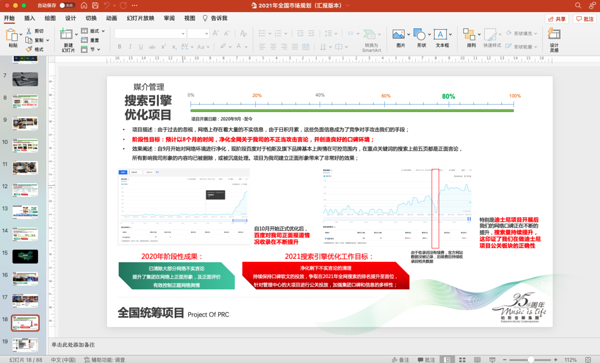Insert a Picture (图片) from the ribbon
The height and width of the screenshot is (363, 600).
tap(398, 34)
